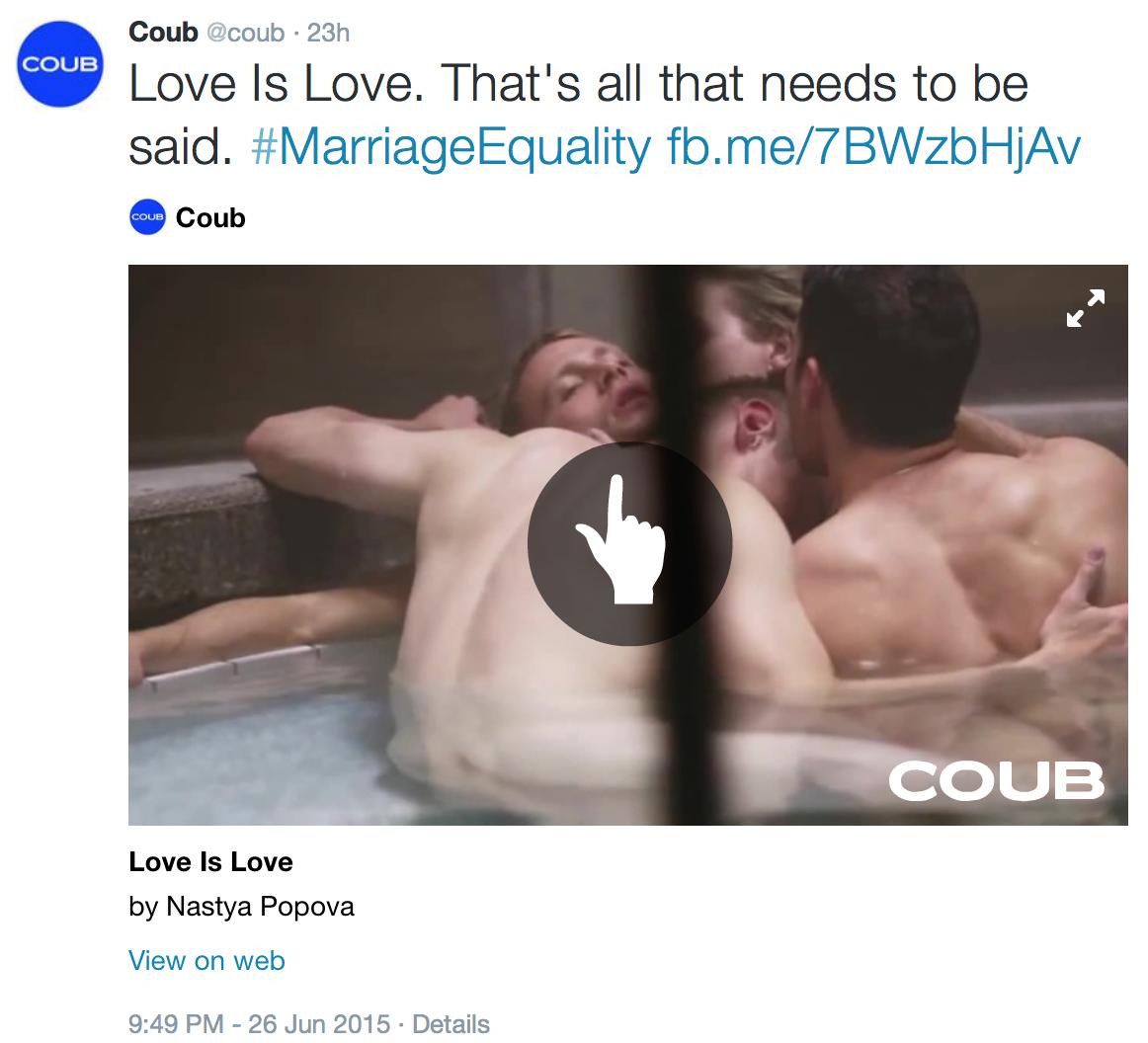
Task: Open the "Love Is Love" card title
Action: click(210, 861)
